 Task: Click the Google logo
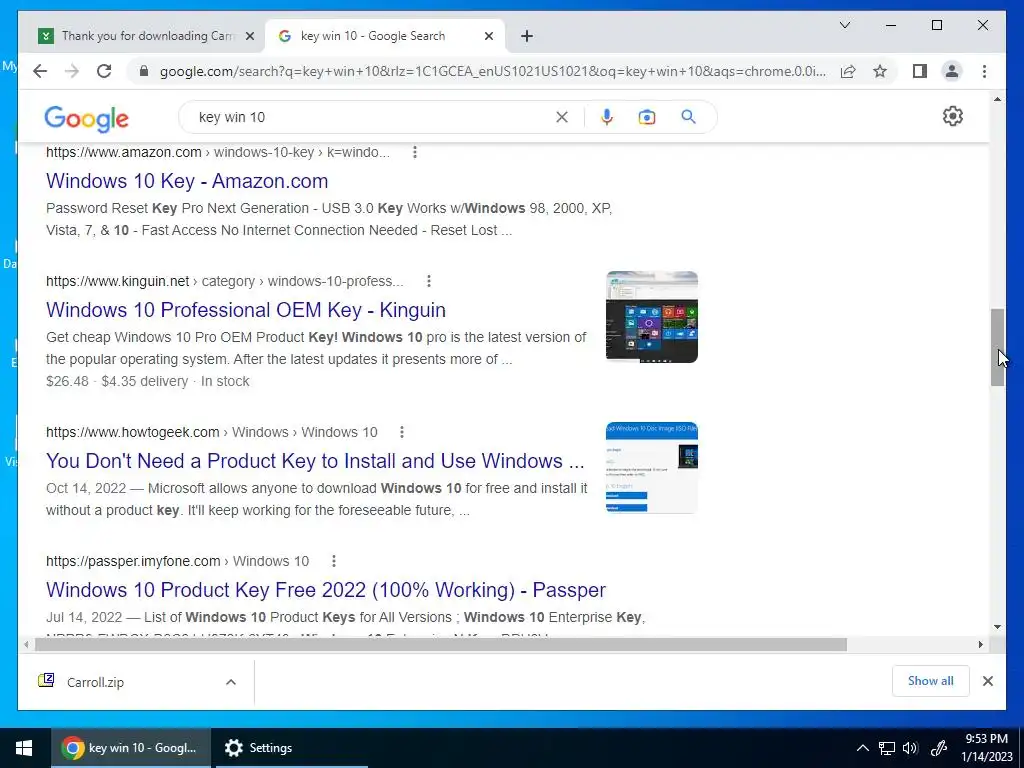(86, 118)
